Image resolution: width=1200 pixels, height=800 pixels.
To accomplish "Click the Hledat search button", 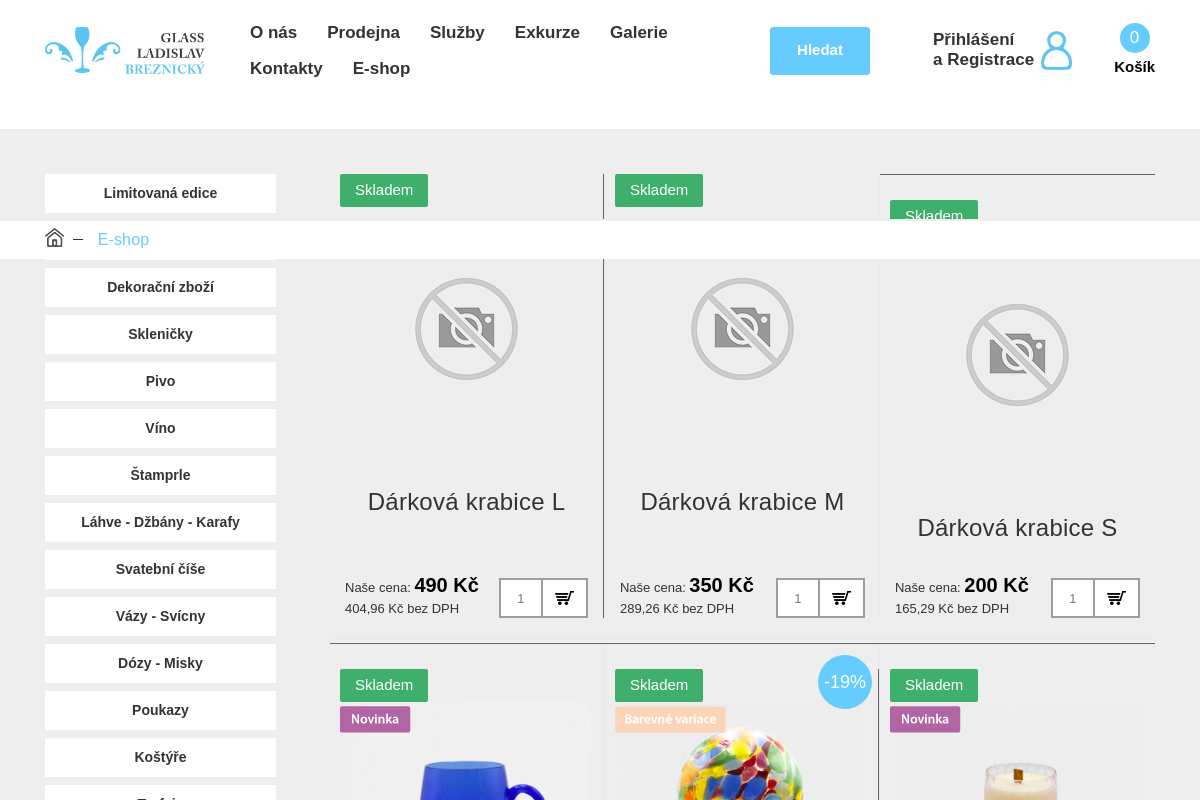I will 820,51.
